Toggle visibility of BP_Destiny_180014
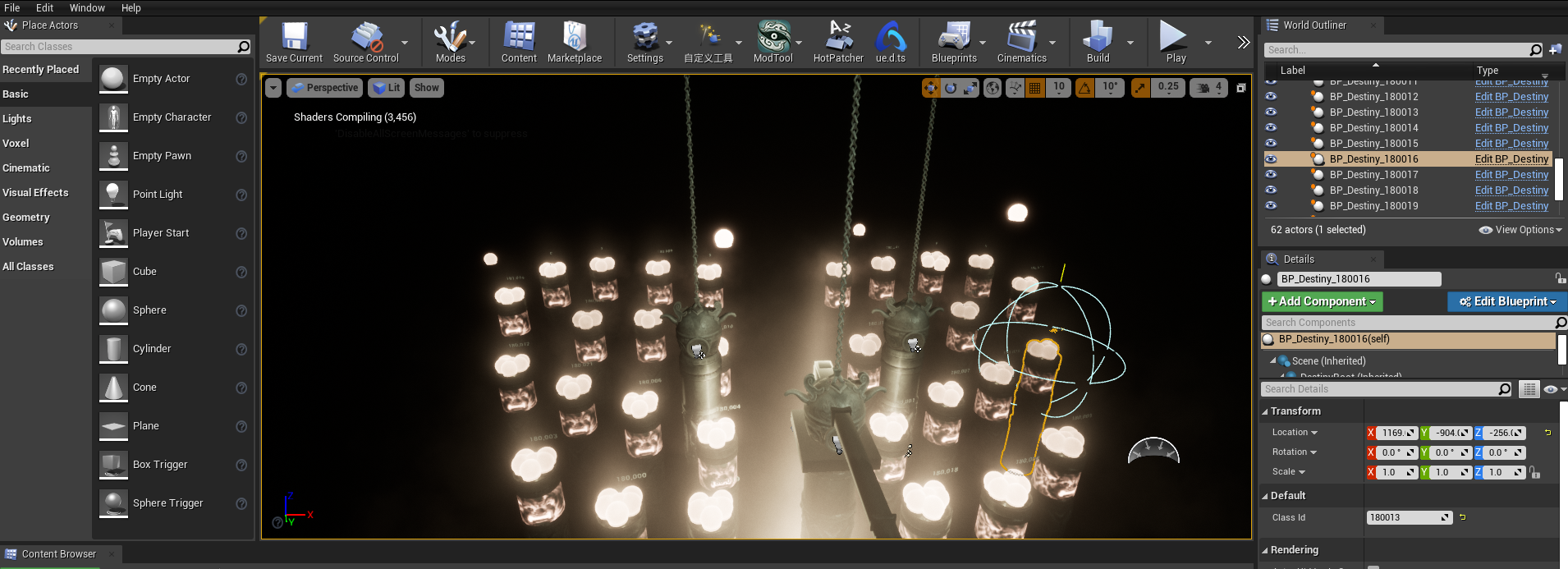The image size is (1568, 569). (x=1271, y=127)
